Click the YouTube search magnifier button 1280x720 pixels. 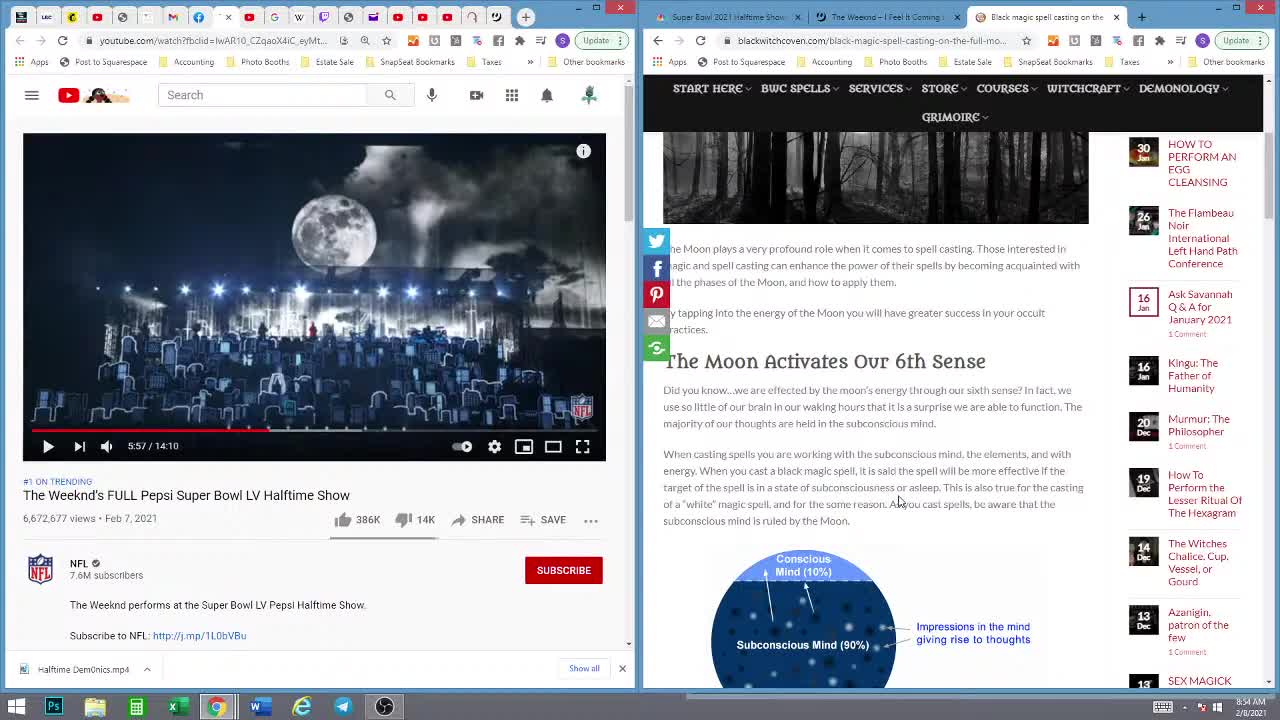point(390,95)
